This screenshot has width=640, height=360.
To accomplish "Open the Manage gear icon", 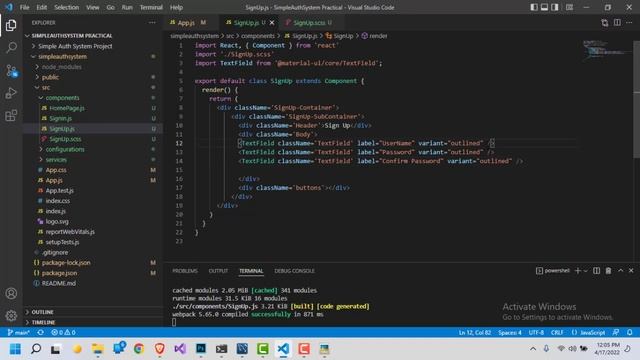I will [11, 315].
